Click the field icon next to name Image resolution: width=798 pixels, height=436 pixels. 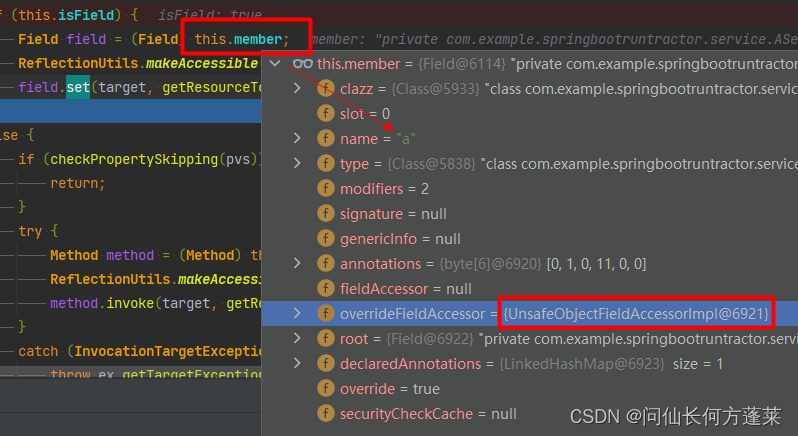coord(326,138)
